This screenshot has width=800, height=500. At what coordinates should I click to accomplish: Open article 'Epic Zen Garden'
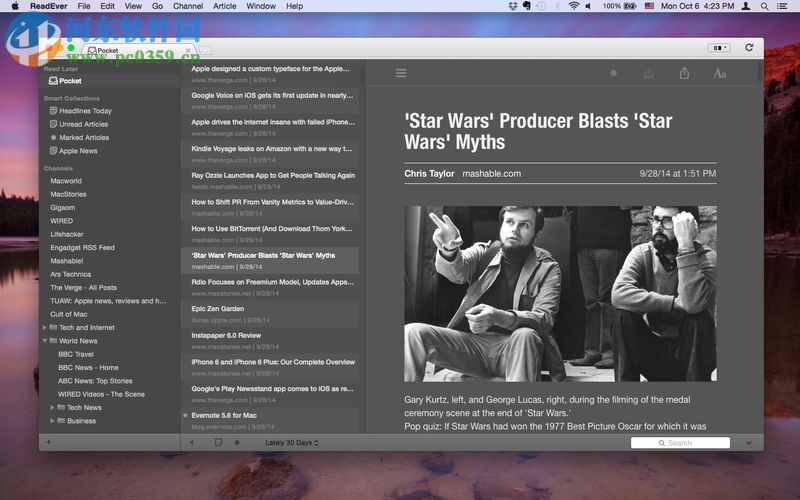tap(270, 314)
